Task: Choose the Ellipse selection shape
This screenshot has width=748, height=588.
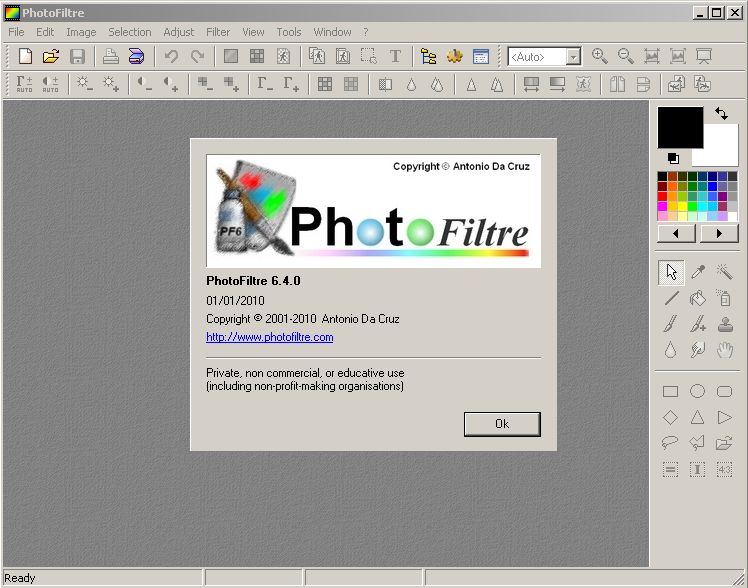Action: [x=697, y=392]
